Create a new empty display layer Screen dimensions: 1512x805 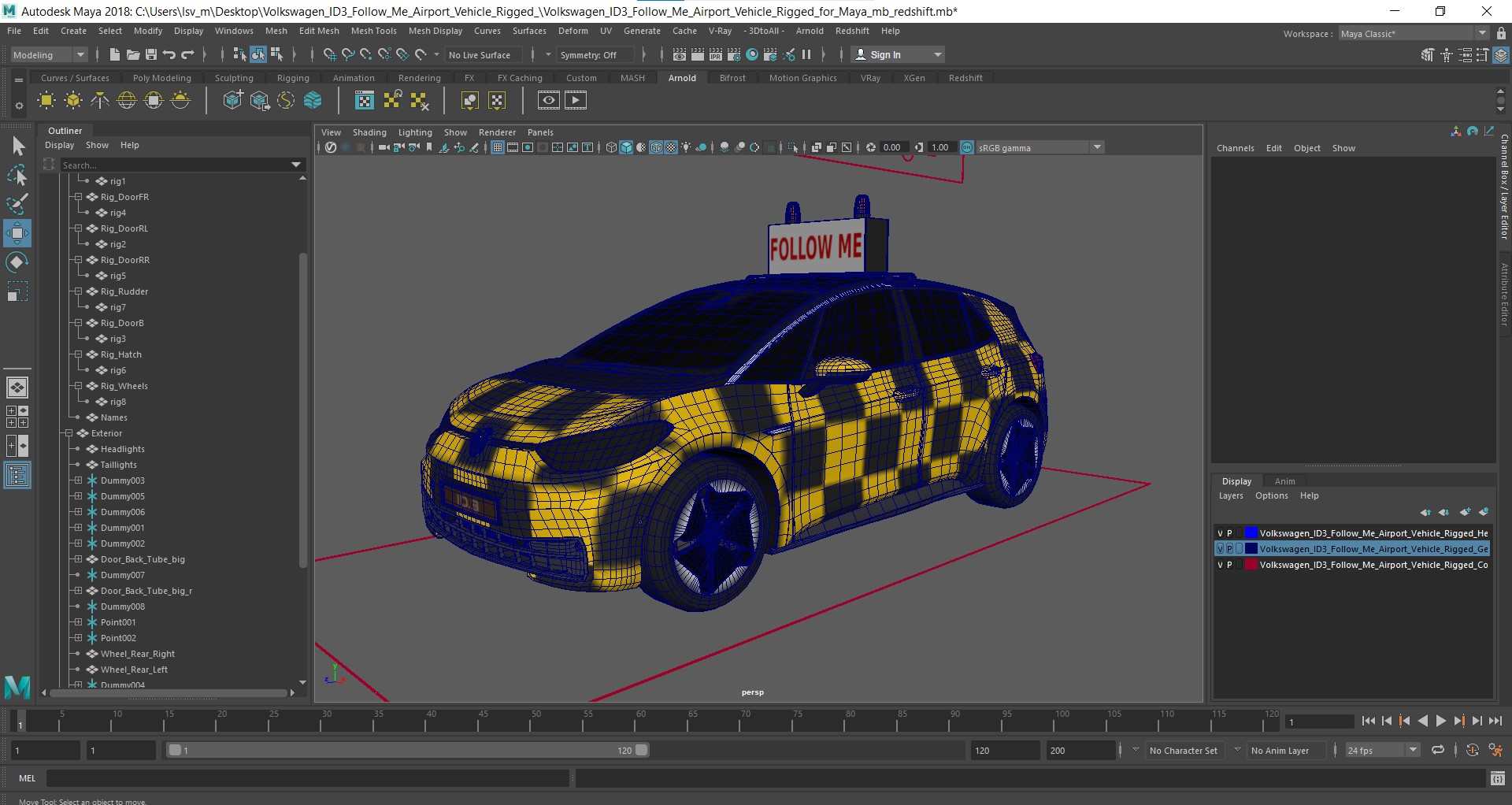1465,512
